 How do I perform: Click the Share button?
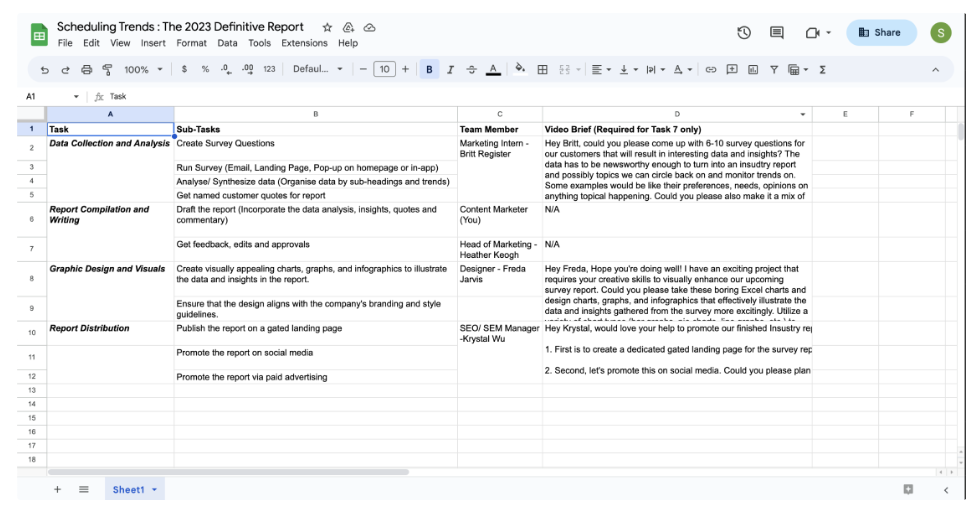tap(881, 33)
